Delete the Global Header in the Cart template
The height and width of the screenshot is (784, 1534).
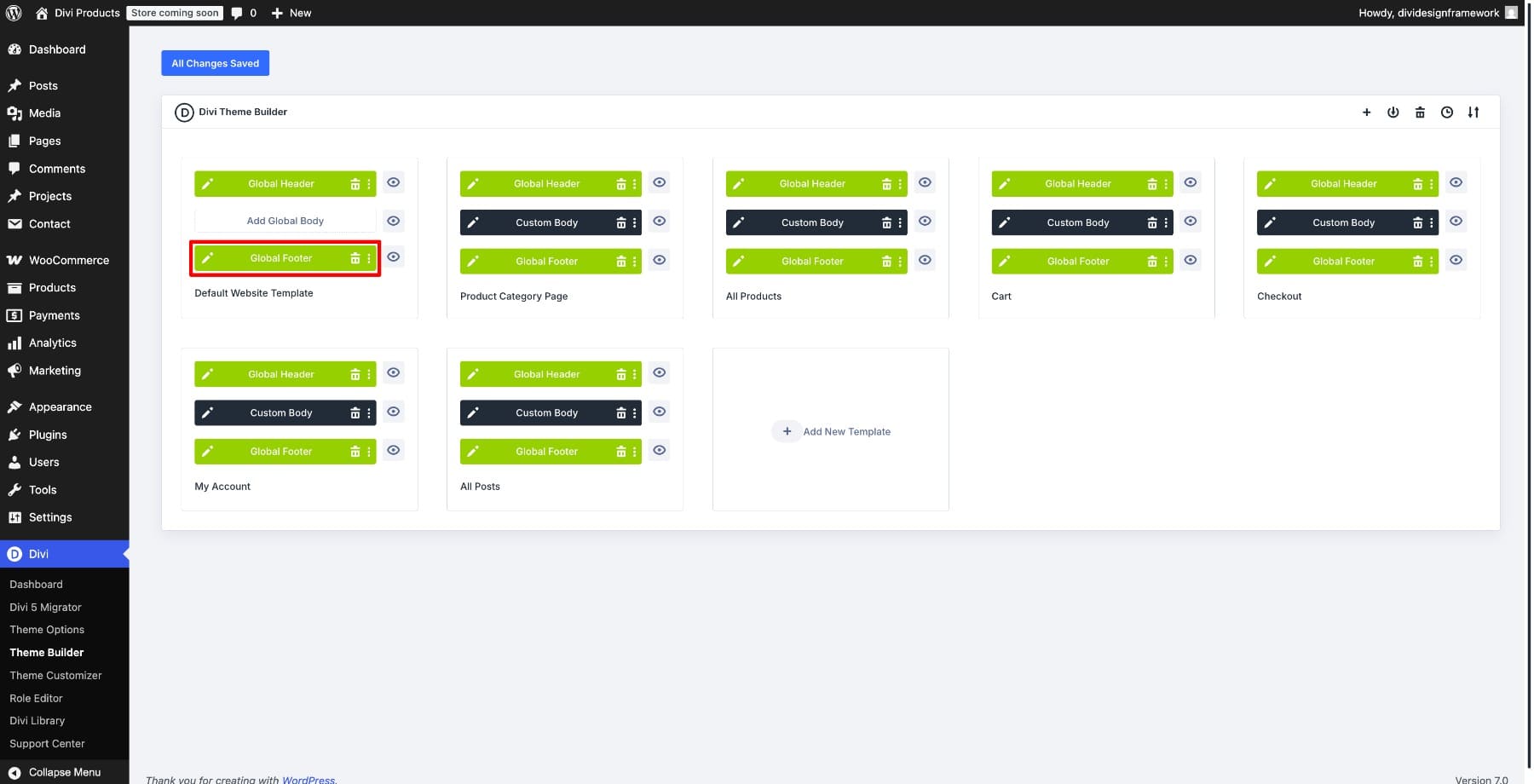click(x=1152, y=184)
